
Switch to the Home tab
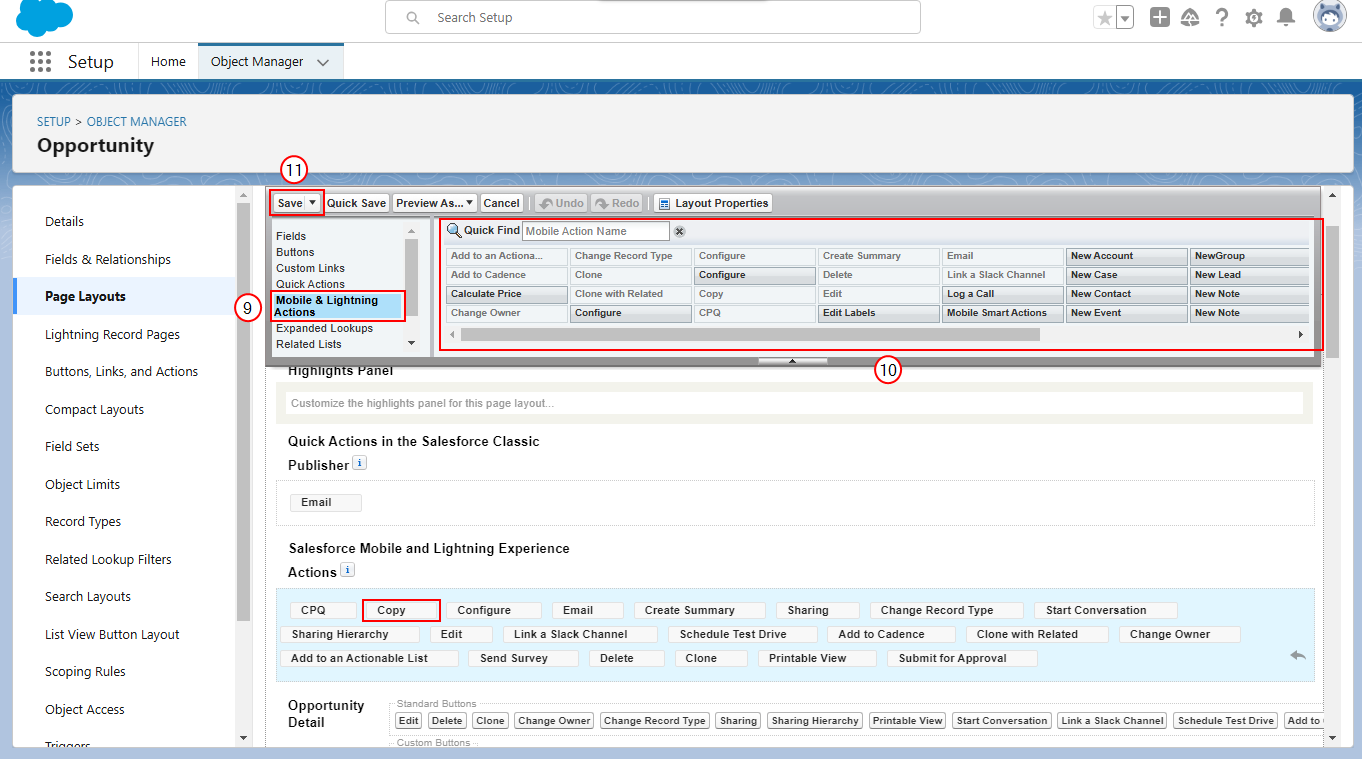(168, 62)
